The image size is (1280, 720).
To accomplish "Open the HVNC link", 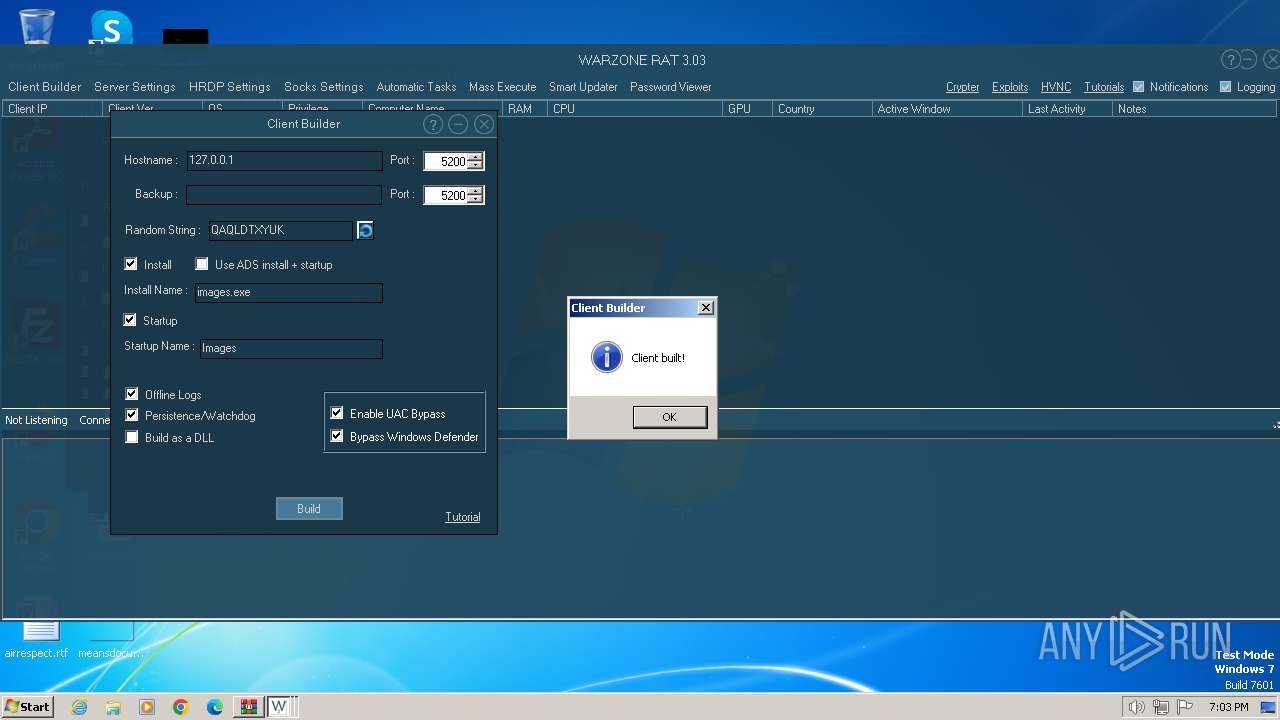I will 1056,87.
